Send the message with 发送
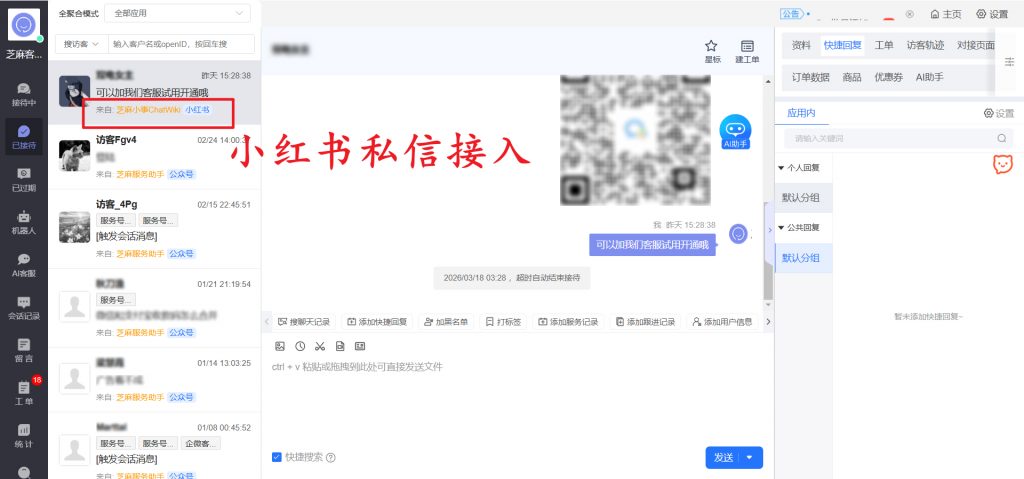Viewport: 1024px width, 479px height. coord(723,457)
